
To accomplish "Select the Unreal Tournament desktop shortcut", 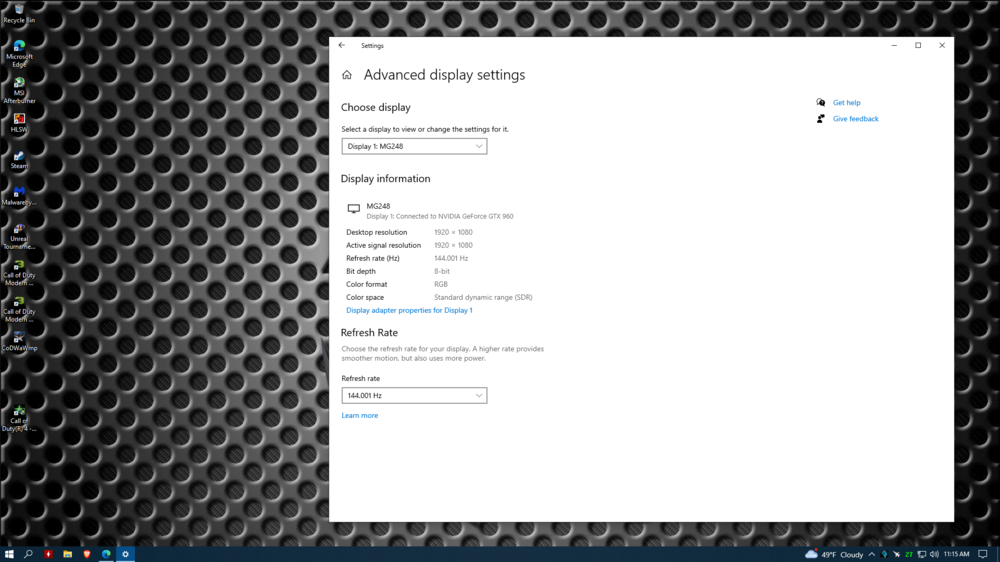I will point(19,237).
